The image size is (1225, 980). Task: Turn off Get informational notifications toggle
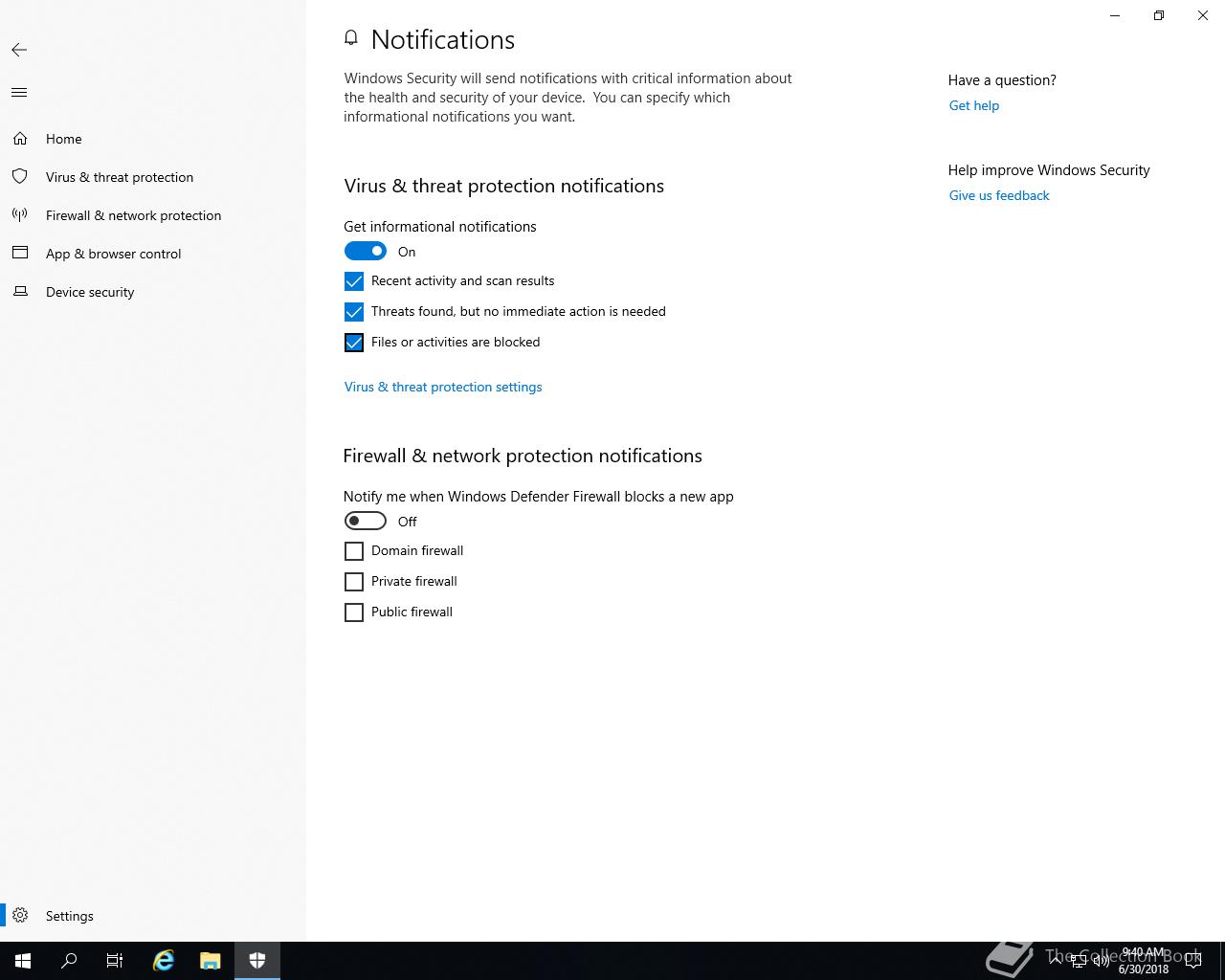366,252
